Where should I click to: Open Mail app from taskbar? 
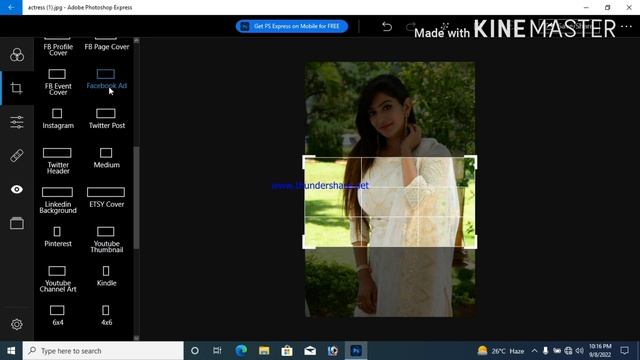[x=310, y=351]
